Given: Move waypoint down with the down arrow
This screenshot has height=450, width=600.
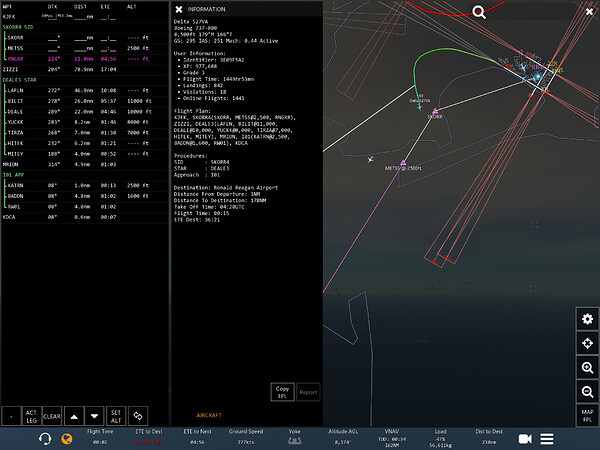Looking at the screenshot, I should click(94, 416).
